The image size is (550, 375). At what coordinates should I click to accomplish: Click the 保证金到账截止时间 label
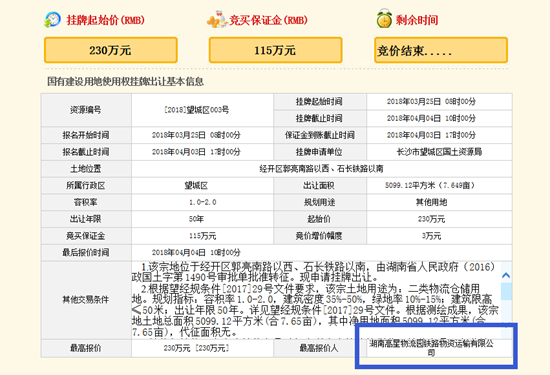point(320,135)
